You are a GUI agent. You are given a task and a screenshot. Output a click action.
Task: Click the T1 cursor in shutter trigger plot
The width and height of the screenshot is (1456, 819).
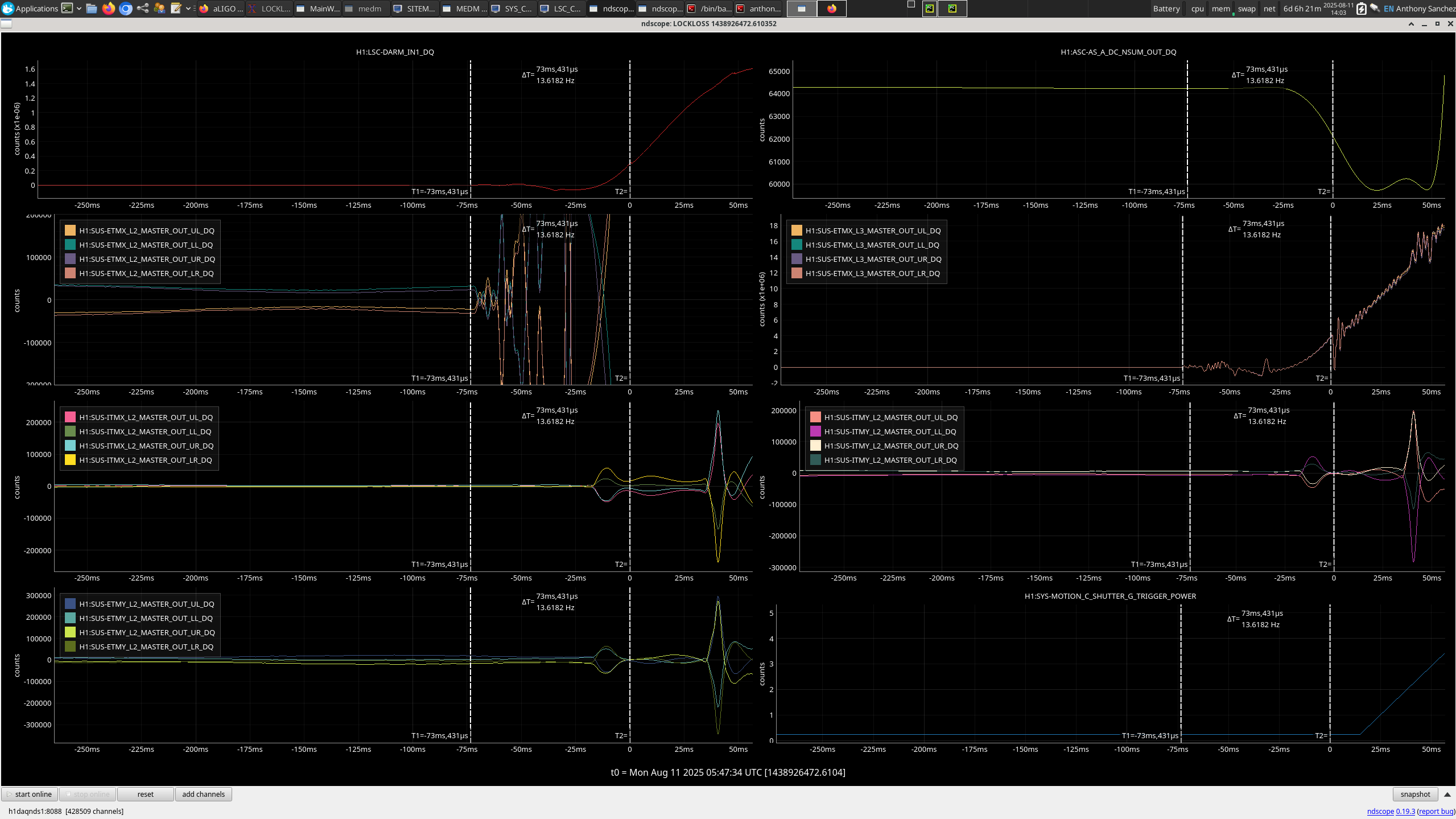click(1181, 673)
